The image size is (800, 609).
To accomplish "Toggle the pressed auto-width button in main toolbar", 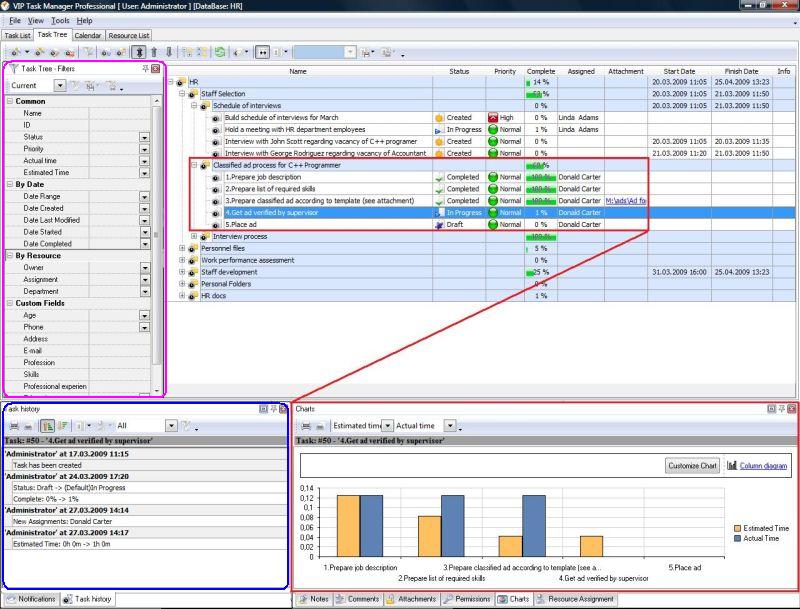I will 262,51.
